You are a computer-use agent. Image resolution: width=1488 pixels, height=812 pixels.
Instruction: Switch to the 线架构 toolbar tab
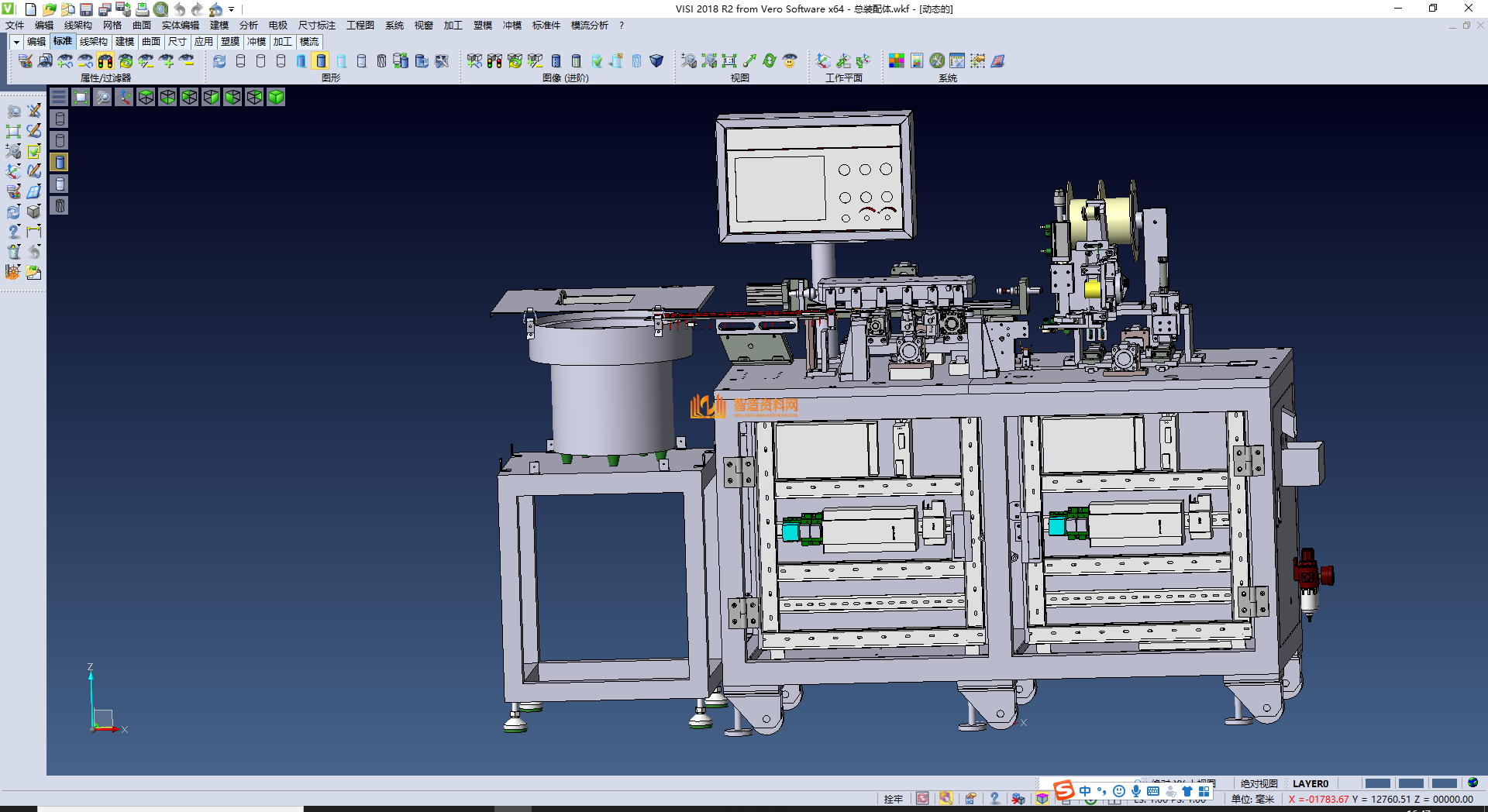93,42
